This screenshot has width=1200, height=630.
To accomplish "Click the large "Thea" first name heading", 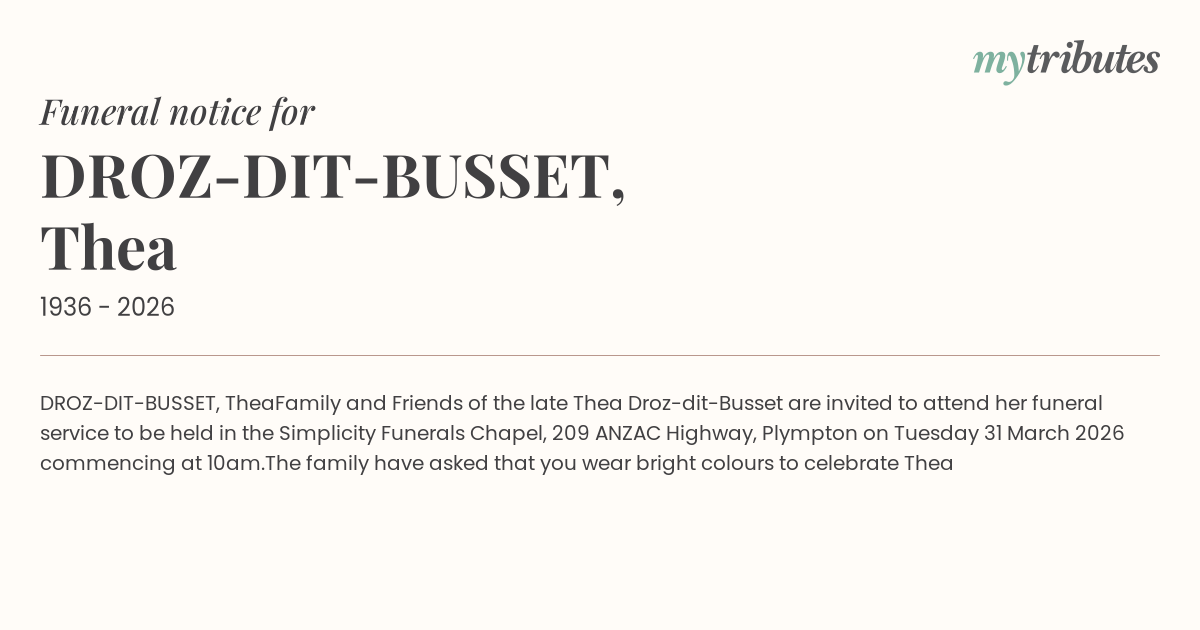I will (x=108, y=248).
